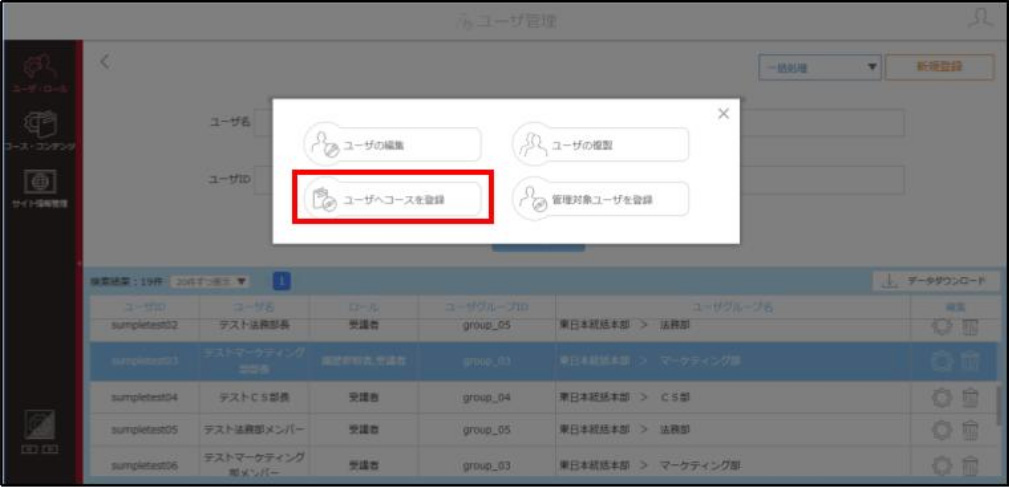Choose ユーザへコースを登録 option

tap(393, 199)
